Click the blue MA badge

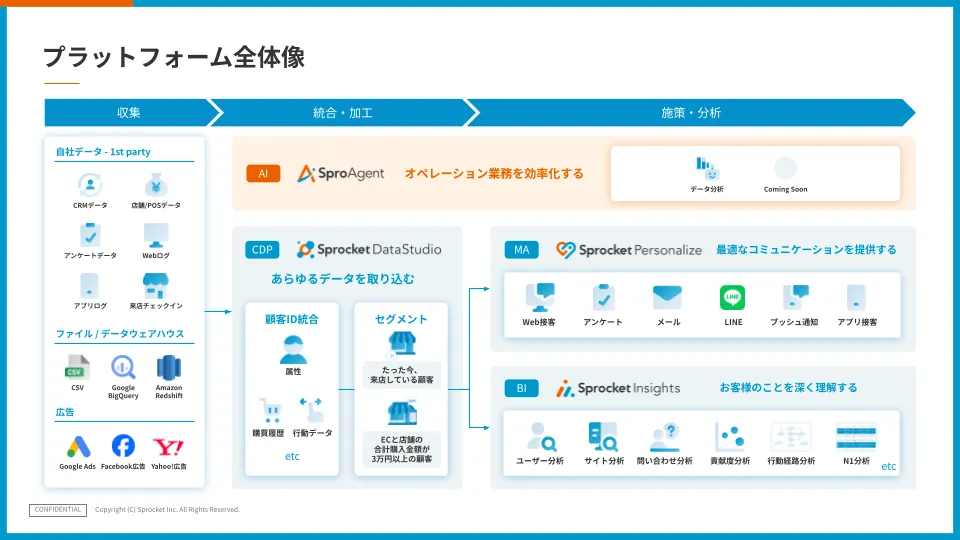(x=522, y=250)
